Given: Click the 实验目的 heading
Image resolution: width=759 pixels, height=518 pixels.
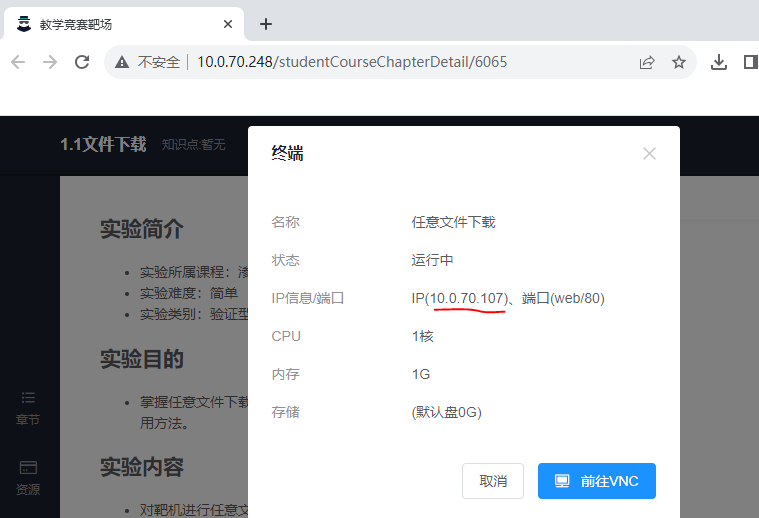Looking at the screenshot, I should [142, 359].
